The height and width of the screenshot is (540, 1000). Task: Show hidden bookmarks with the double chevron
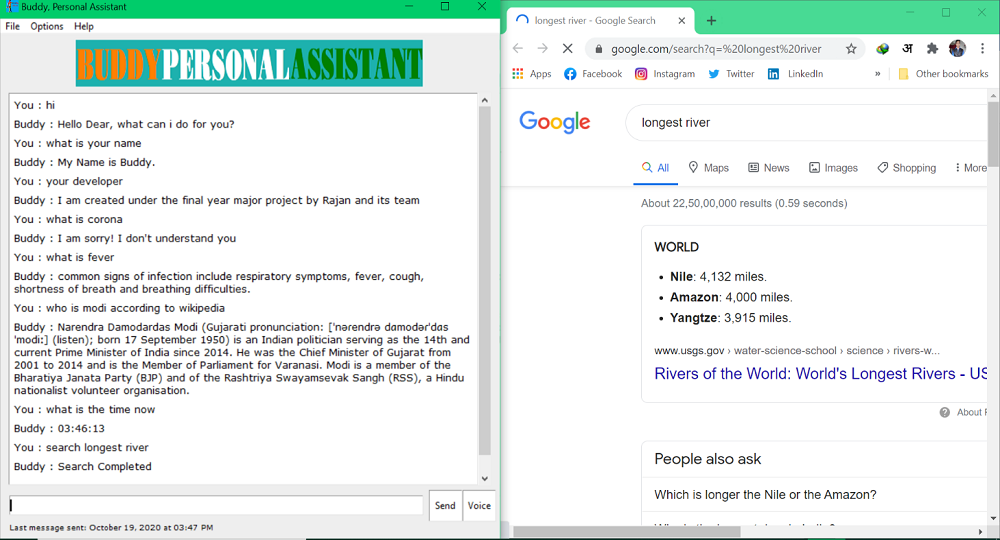click(878, 74)
